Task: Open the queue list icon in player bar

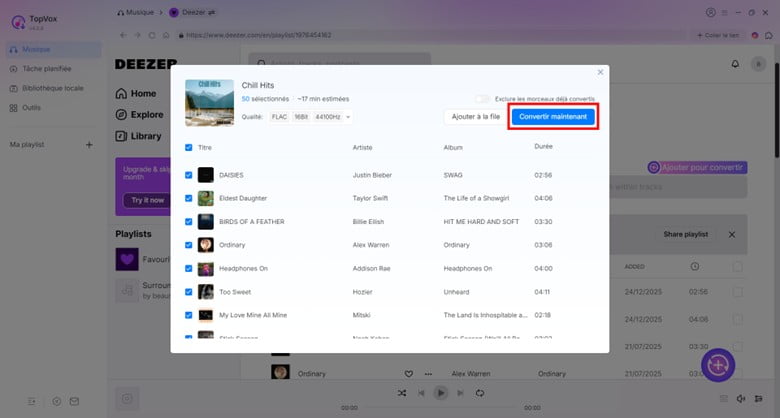Action: click(x=724, y=399)
